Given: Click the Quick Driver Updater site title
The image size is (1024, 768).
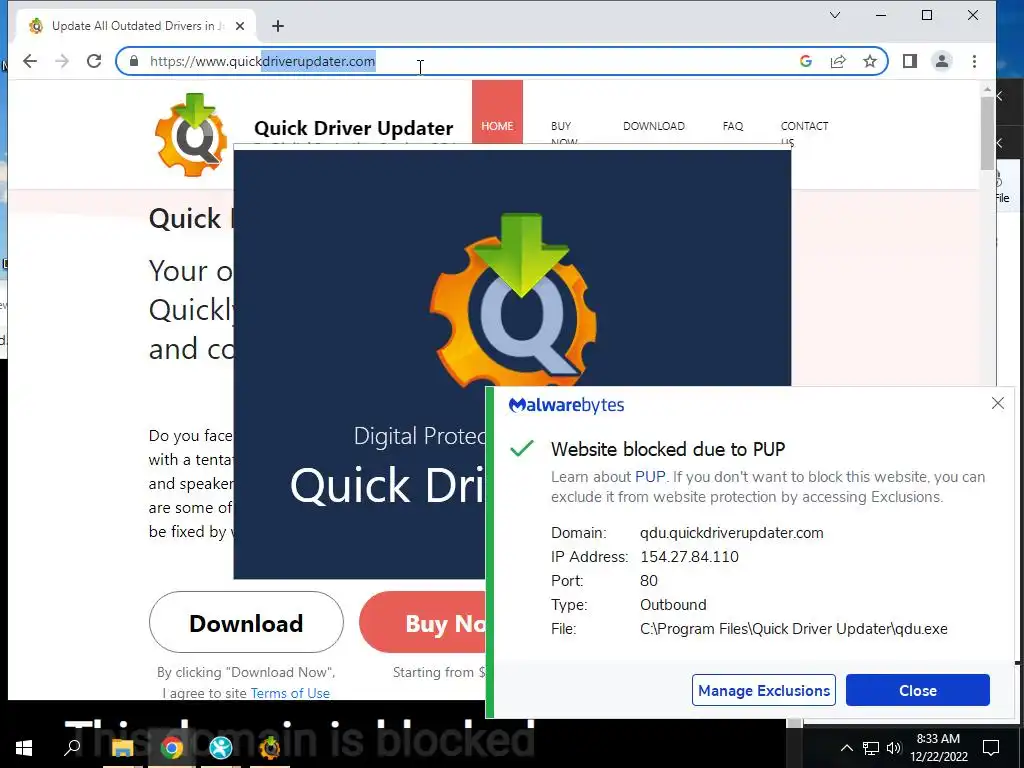Looking at the screenshot, I should tap(353, 128).
